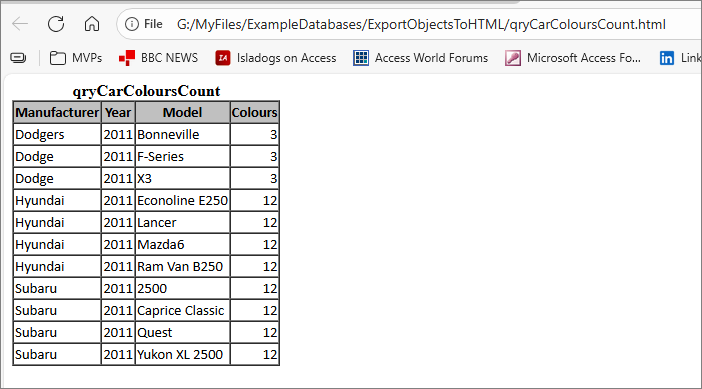Viewport: 702px width, 389px height.
Task: Click the browser Back arrow
Action: pyautogui.click(x=20, y=24)
